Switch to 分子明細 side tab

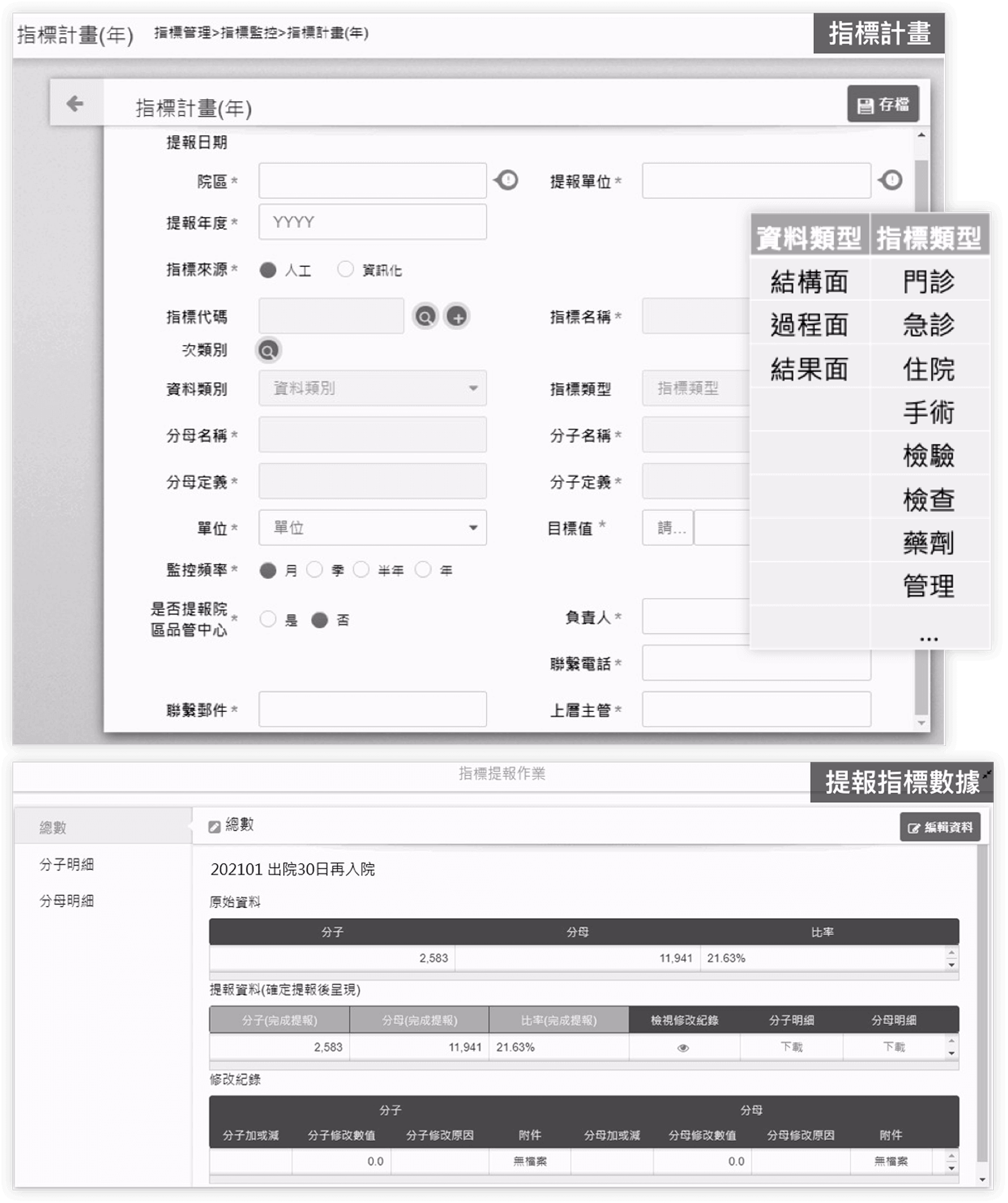(x=66, y=864)
